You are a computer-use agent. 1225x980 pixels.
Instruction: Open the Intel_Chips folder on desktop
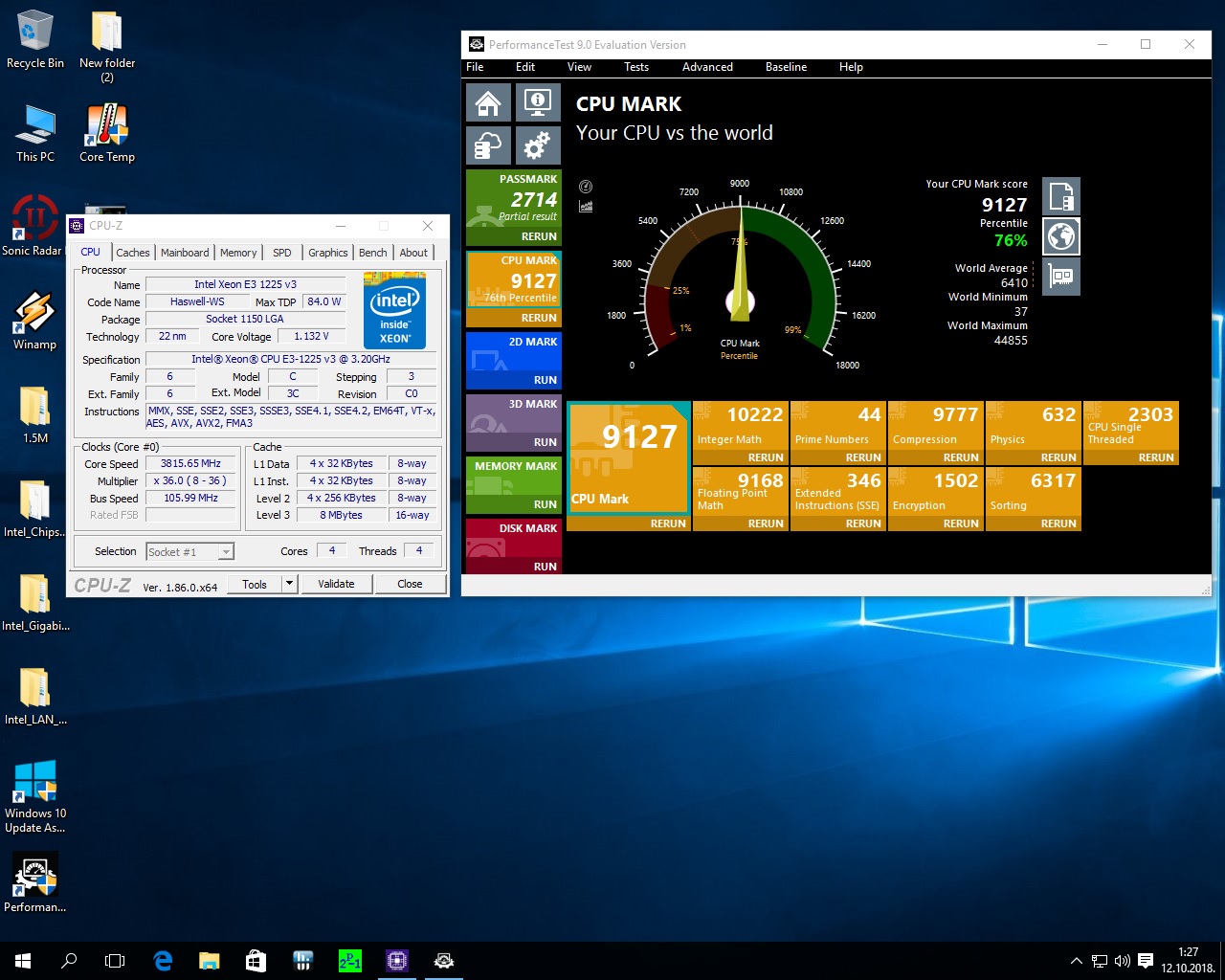tap(34, 507)
